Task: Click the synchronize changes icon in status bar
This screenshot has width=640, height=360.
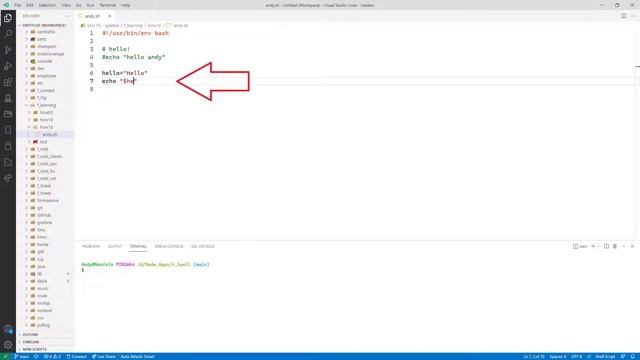Action: 36,357
